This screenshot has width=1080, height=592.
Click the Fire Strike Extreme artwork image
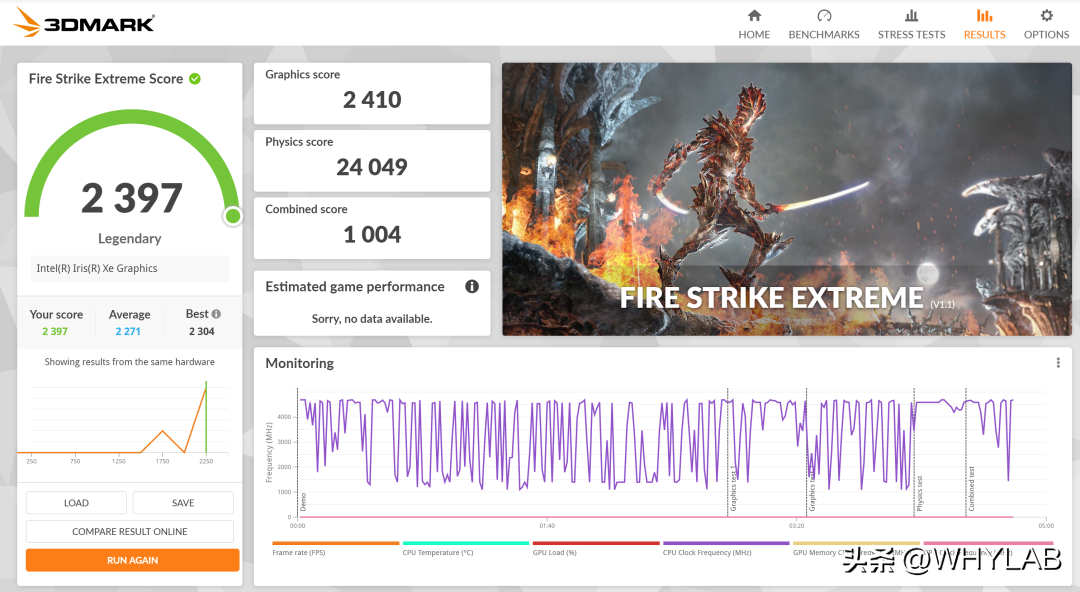(787, 199)
